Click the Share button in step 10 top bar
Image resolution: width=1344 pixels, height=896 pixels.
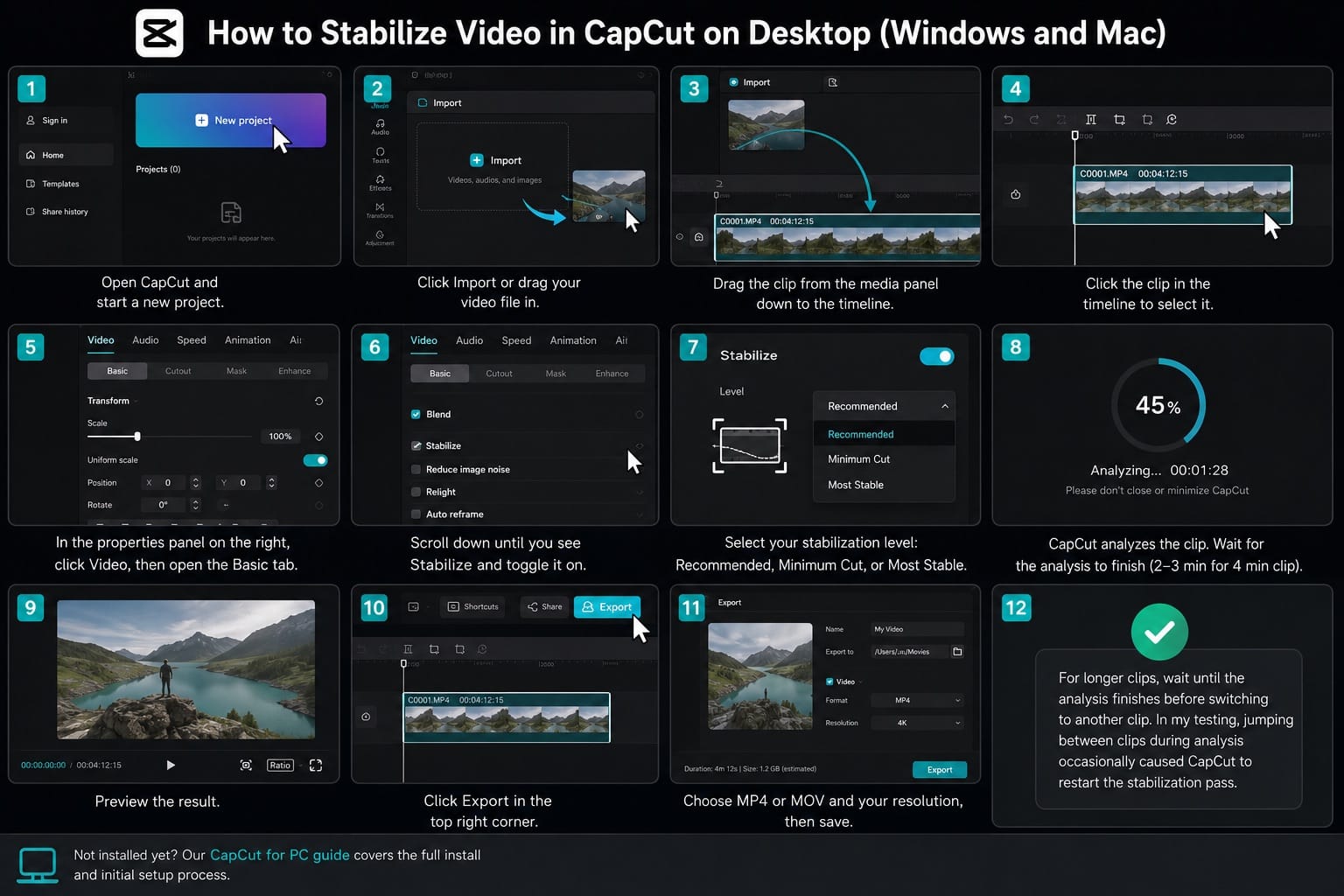tap(544, 606)
